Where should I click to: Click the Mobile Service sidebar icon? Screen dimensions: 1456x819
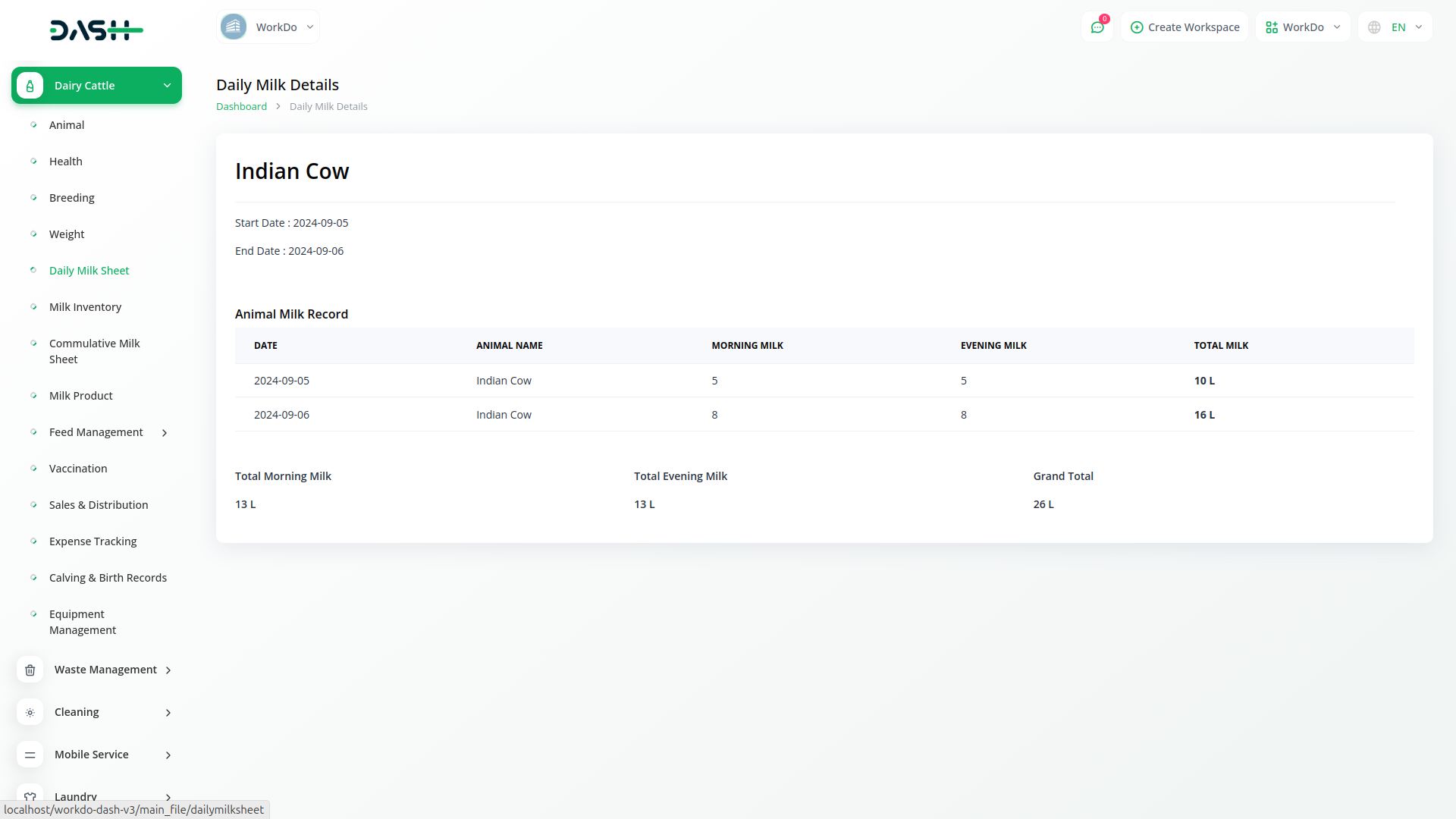click(30, 755)
